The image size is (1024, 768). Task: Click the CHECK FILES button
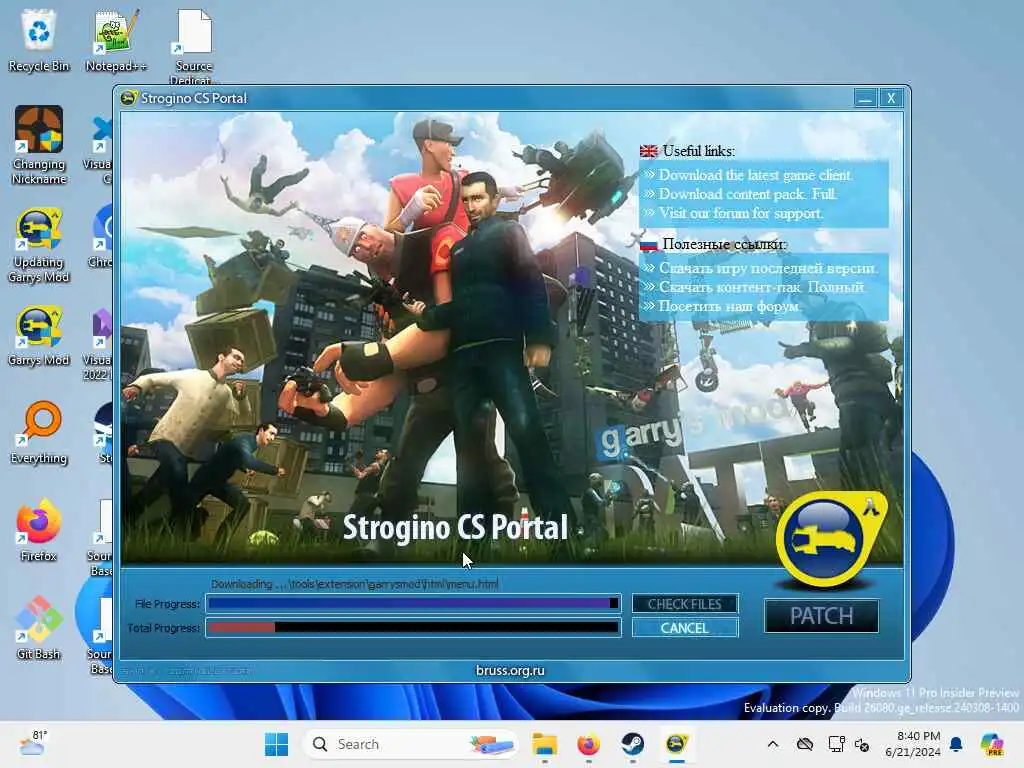pos(684,604)
